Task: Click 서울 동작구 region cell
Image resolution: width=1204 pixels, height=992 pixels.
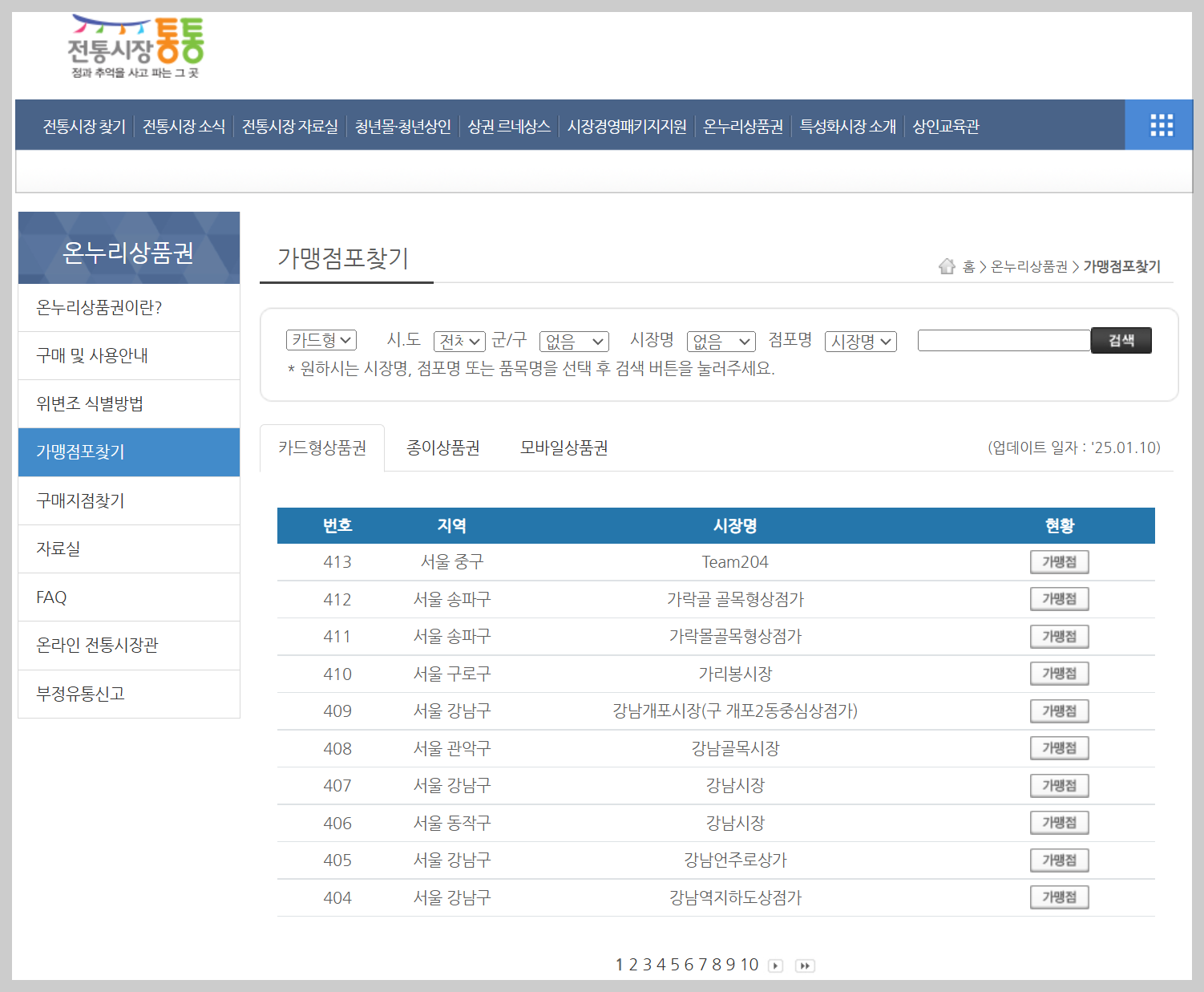Action: click(x=452, y=824)
